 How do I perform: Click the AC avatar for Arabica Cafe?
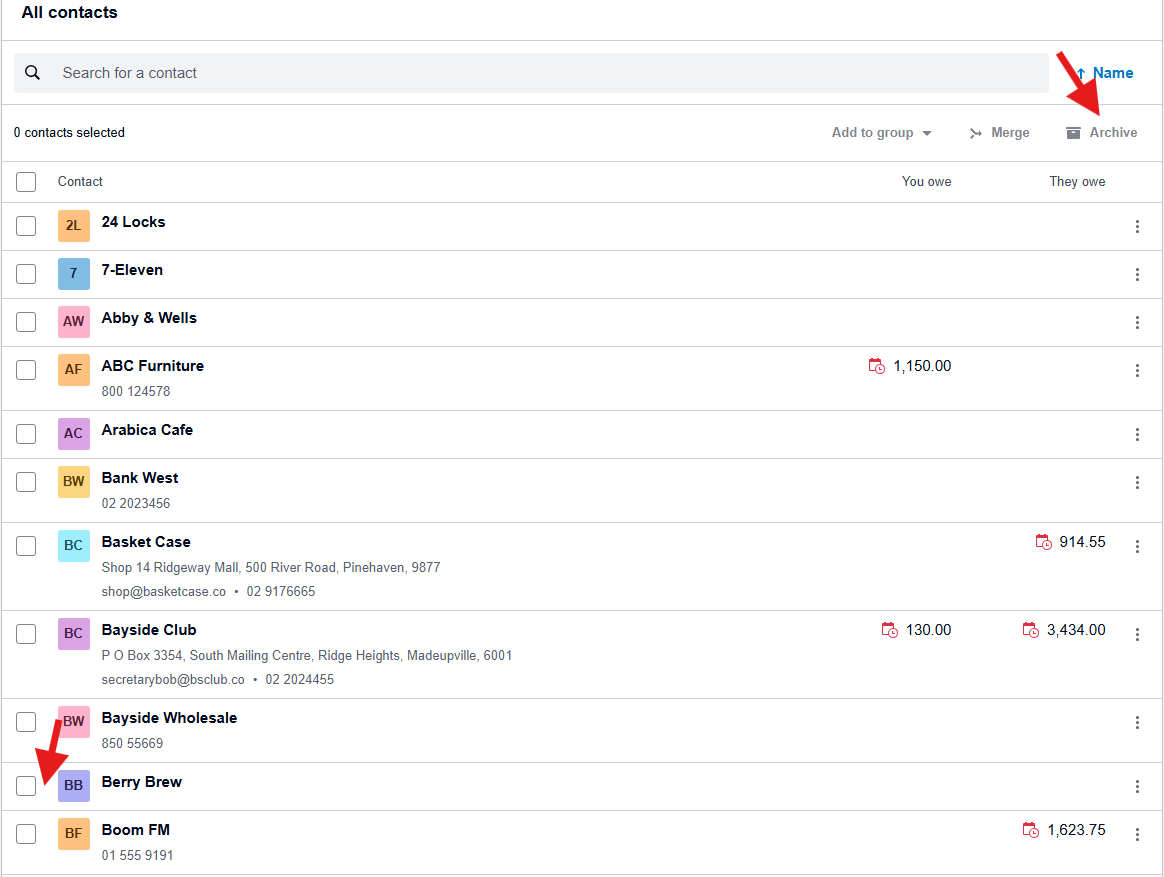tap(73, 434)
